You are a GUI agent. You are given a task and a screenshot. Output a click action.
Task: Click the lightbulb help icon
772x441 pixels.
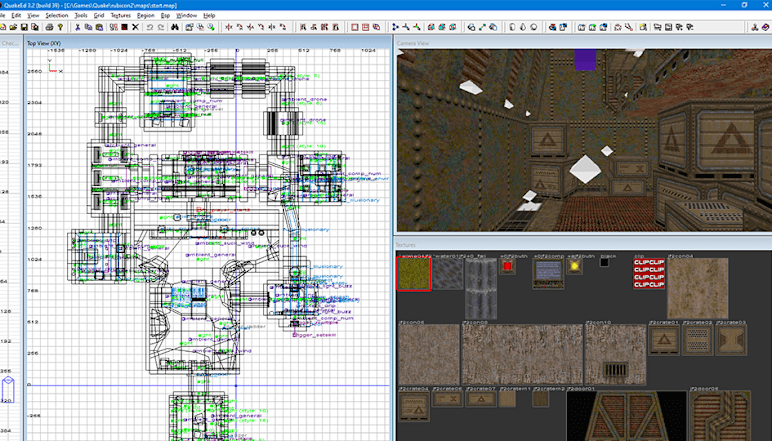pos(60,27)
